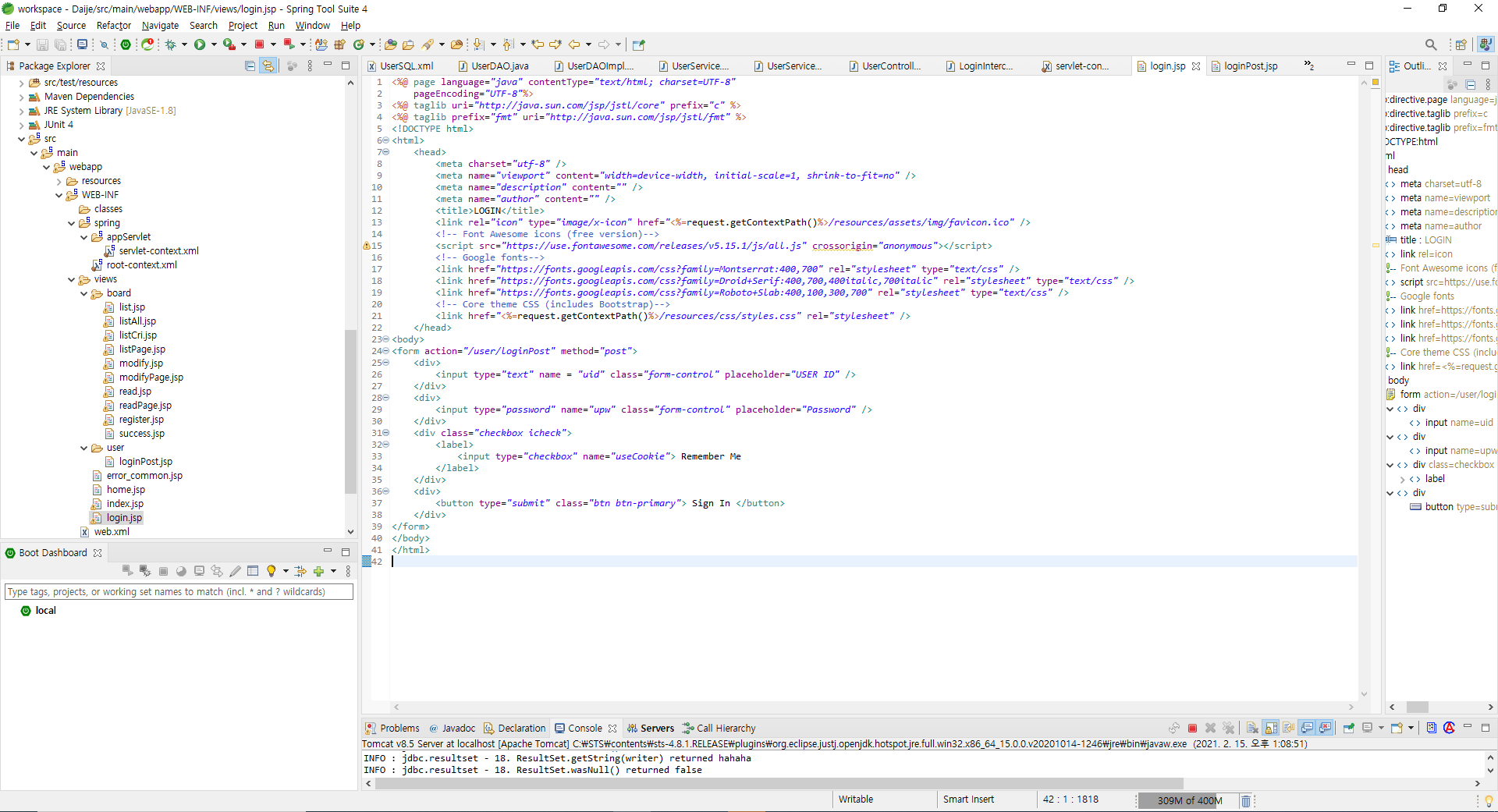Click Boot Dashboard lightbulb icon

271,571
